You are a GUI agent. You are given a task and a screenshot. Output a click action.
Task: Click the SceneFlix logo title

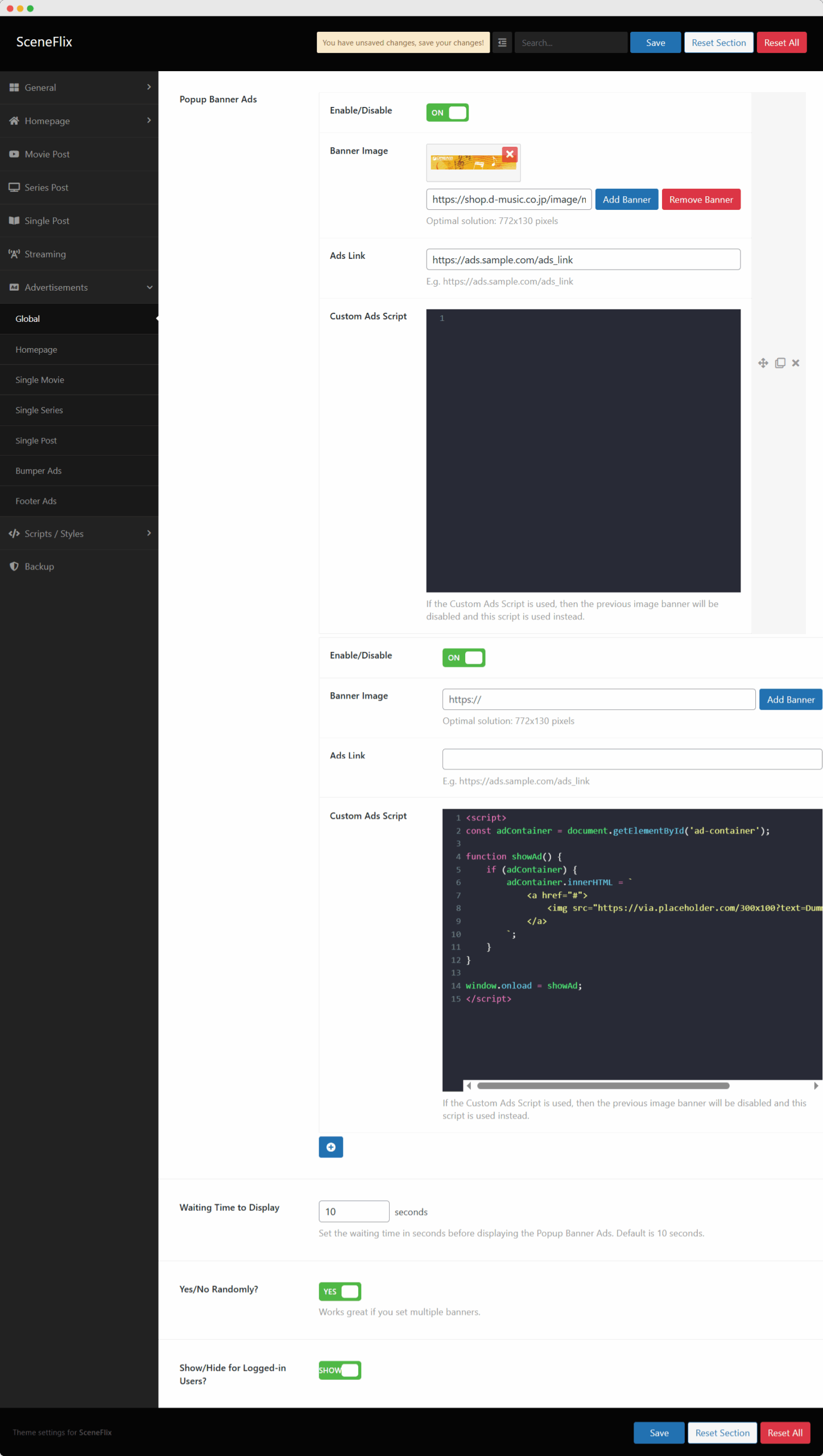(44, 42)
